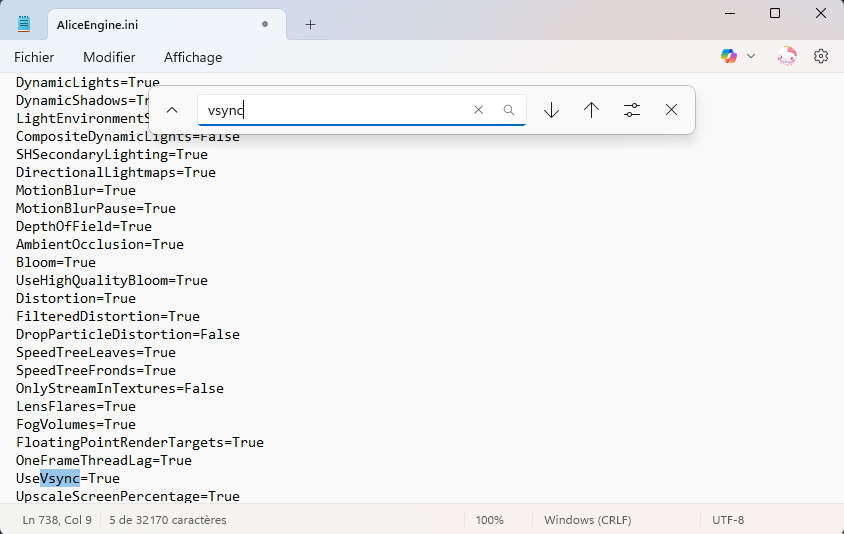The width and height of the screenshot is (844, 534).
Task: Click the FilteredDistortion=True line
Action: pos(108,316)
